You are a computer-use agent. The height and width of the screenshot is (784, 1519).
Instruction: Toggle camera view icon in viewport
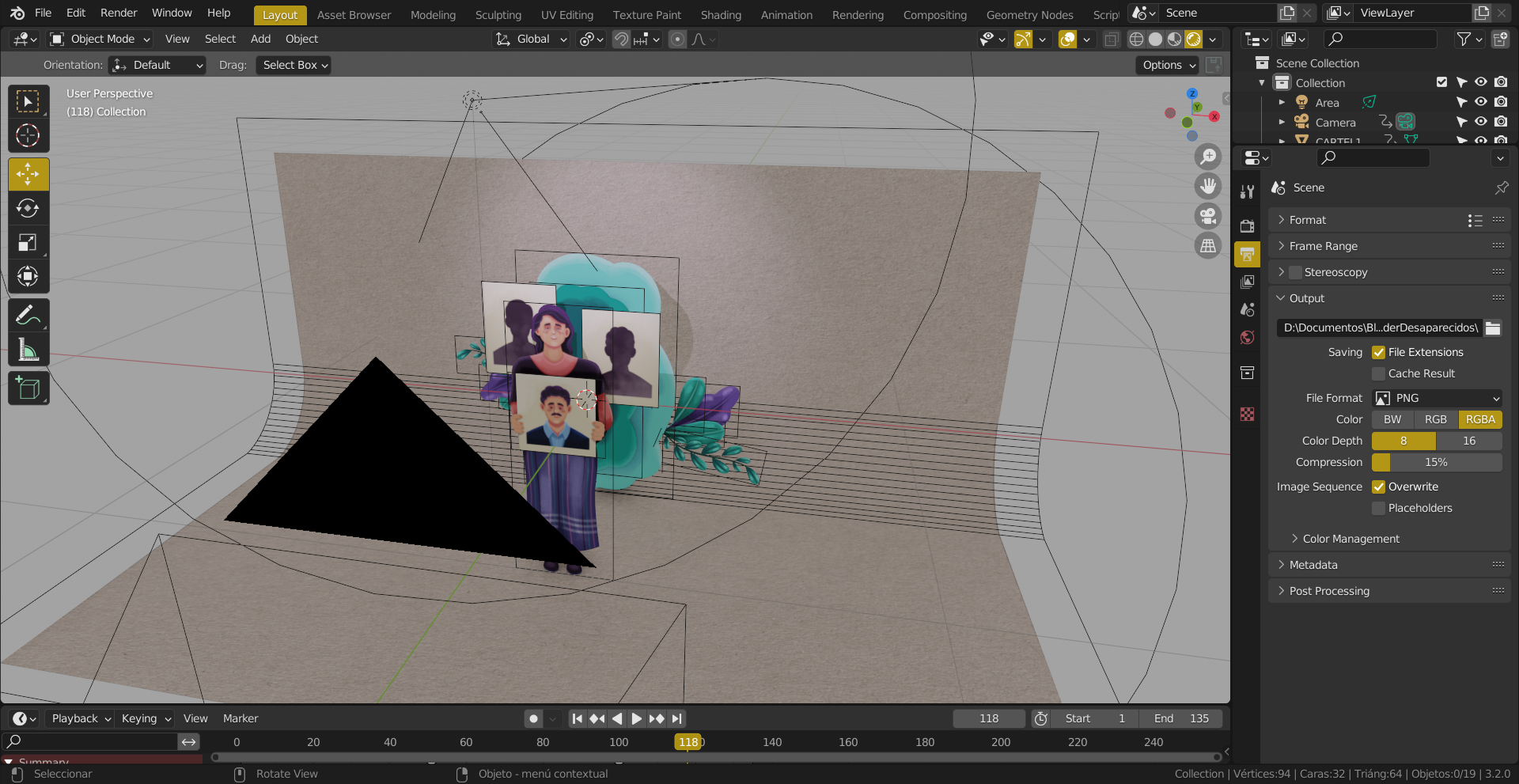click(x=1207, y=216)
